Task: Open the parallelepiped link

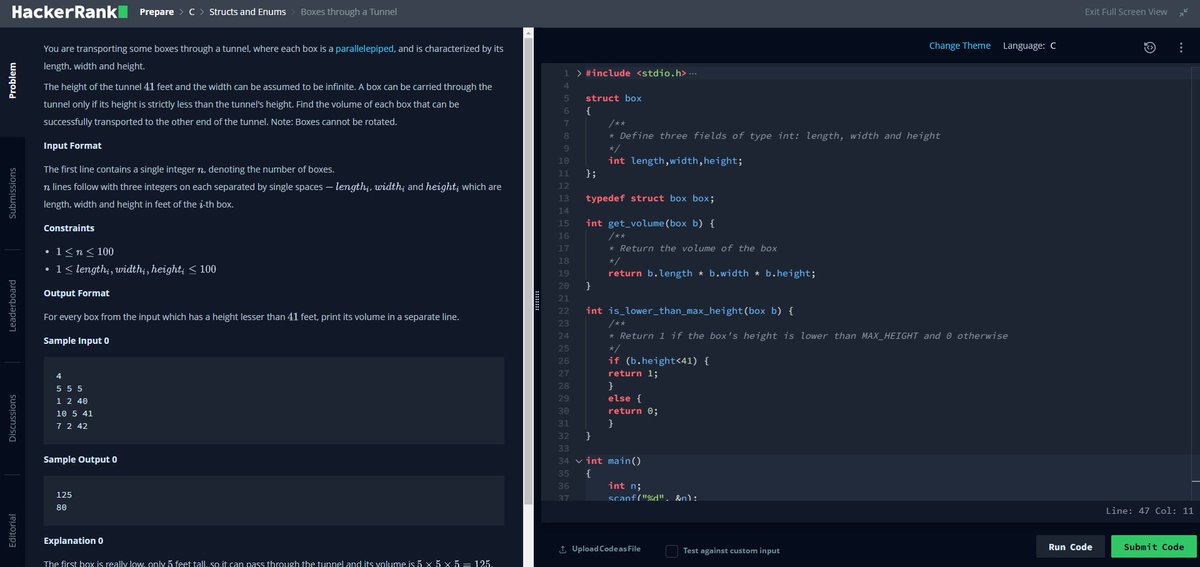Action: pos(365,48)
